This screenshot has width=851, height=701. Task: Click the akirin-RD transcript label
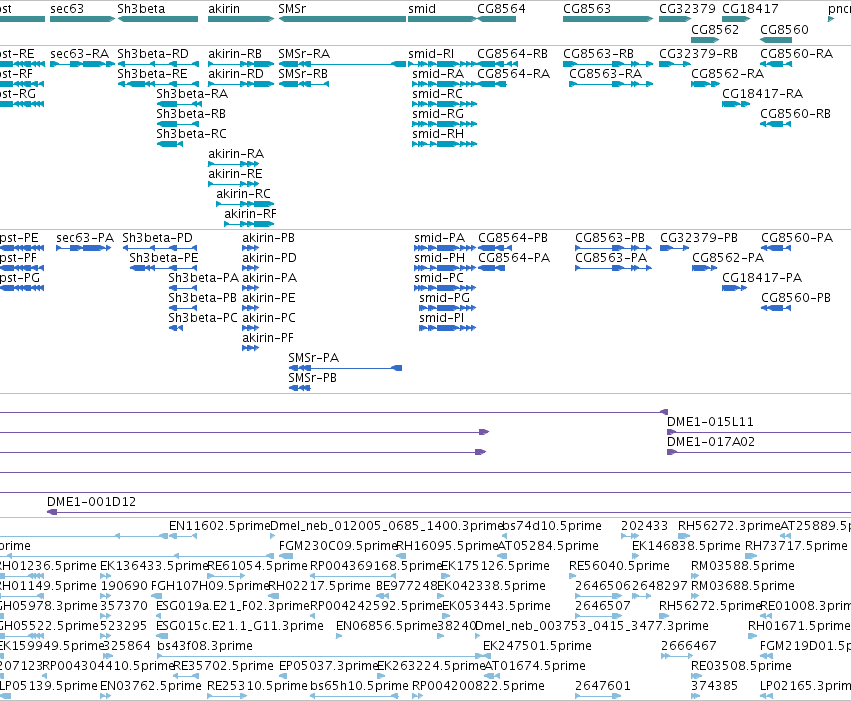pos(236,74)
